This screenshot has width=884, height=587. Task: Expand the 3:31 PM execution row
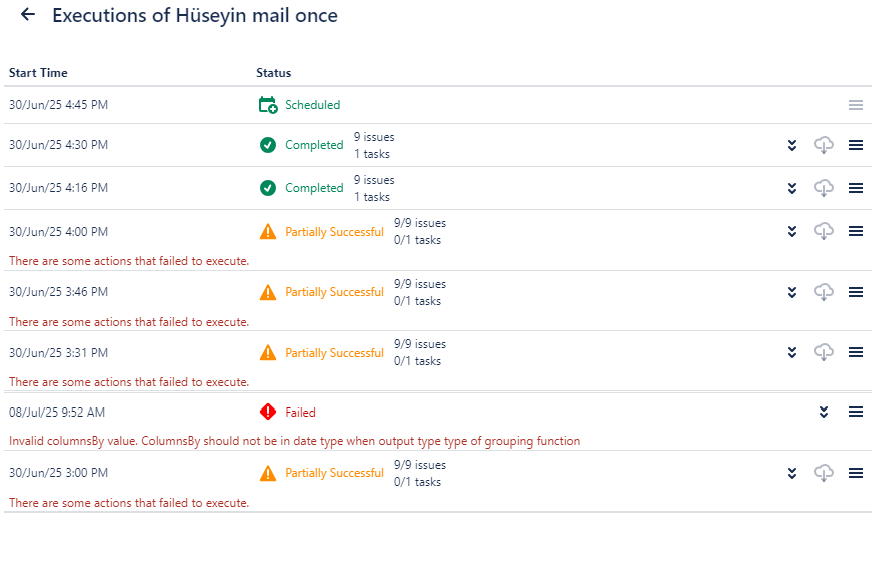tap(792, 353)
